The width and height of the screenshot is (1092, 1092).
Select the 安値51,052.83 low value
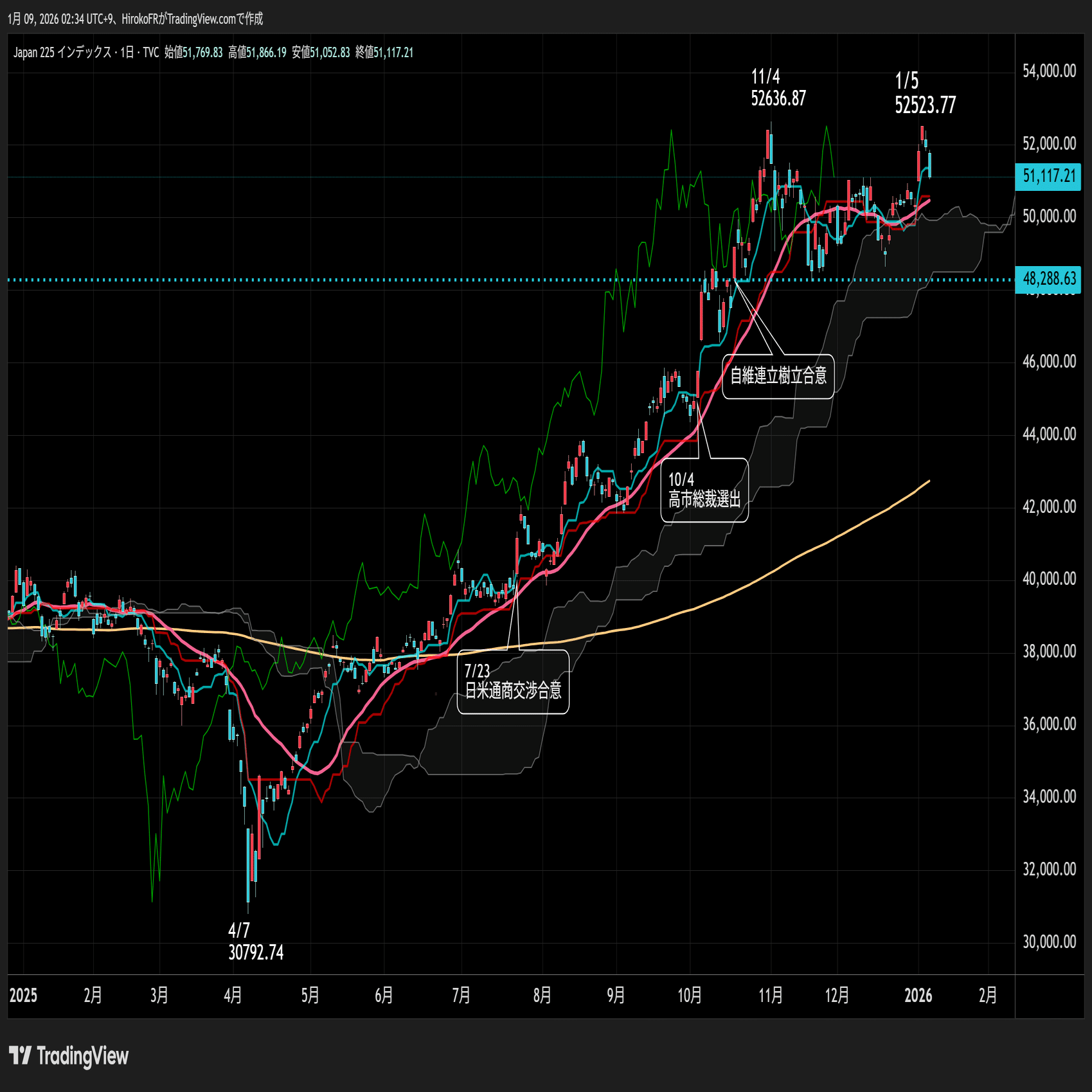click(321, 53)
